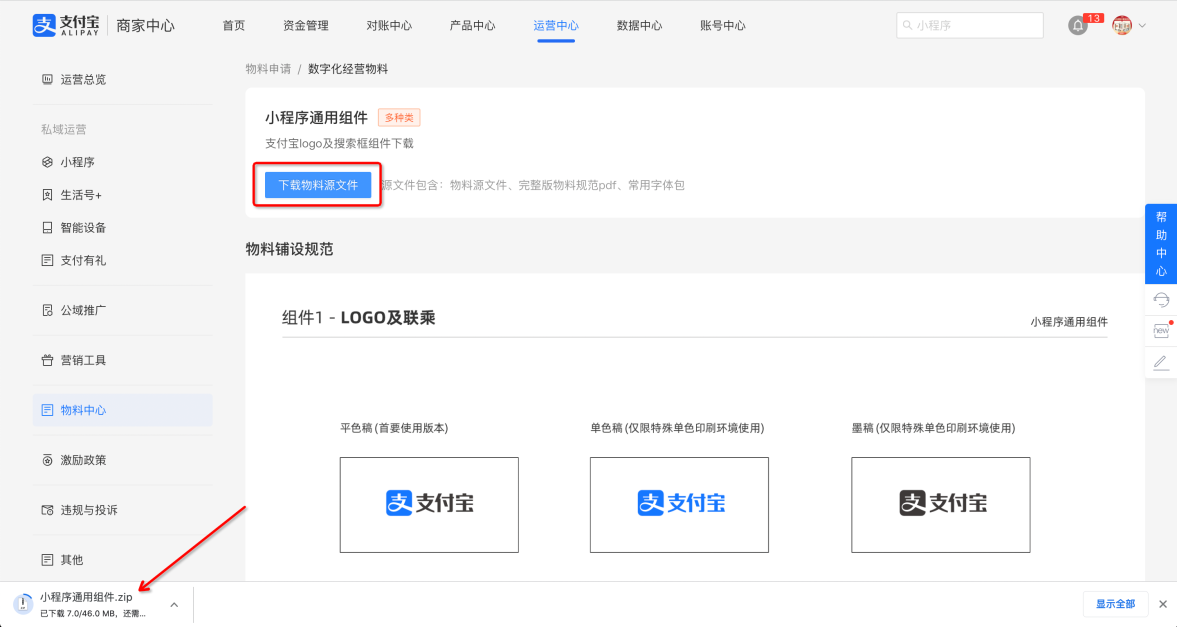Image resolution: width=1177 pixels, height=627 pixels.
Task: Click the 其他 sidebar icon
Action: 47,560
